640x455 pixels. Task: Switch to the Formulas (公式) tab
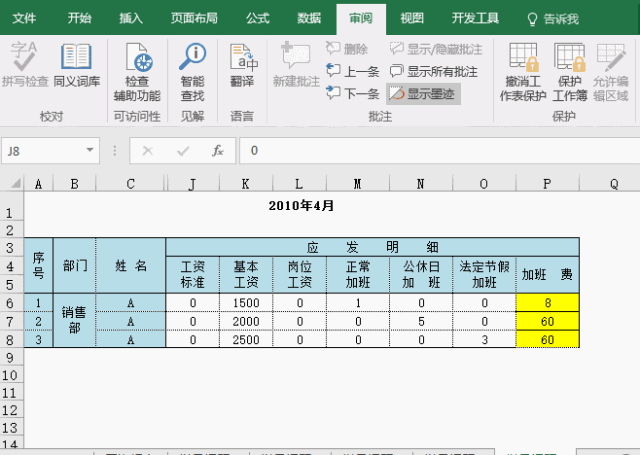pyautogui.click(x=258, y=18)
